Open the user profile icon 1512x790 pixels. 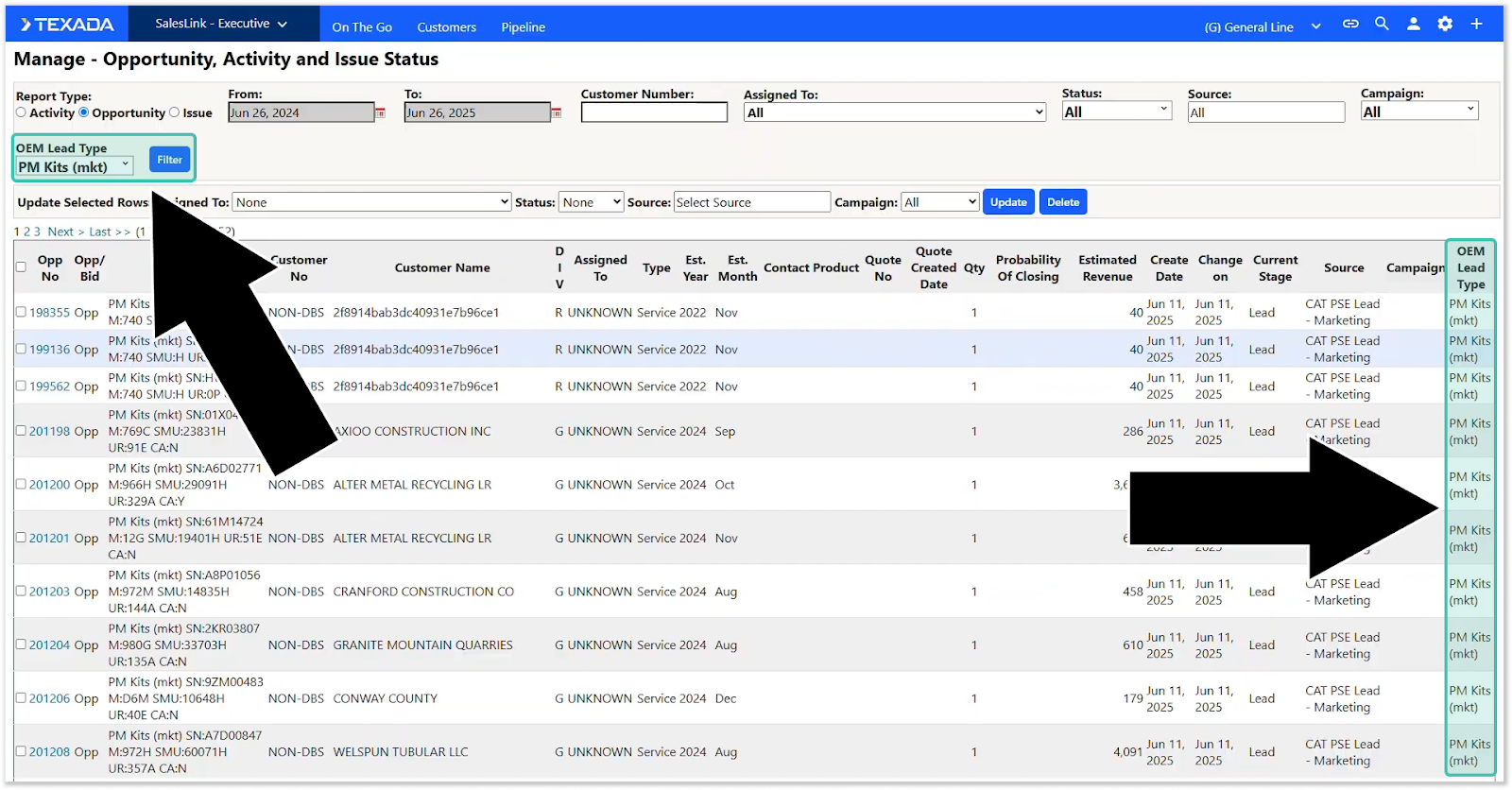1414,24
